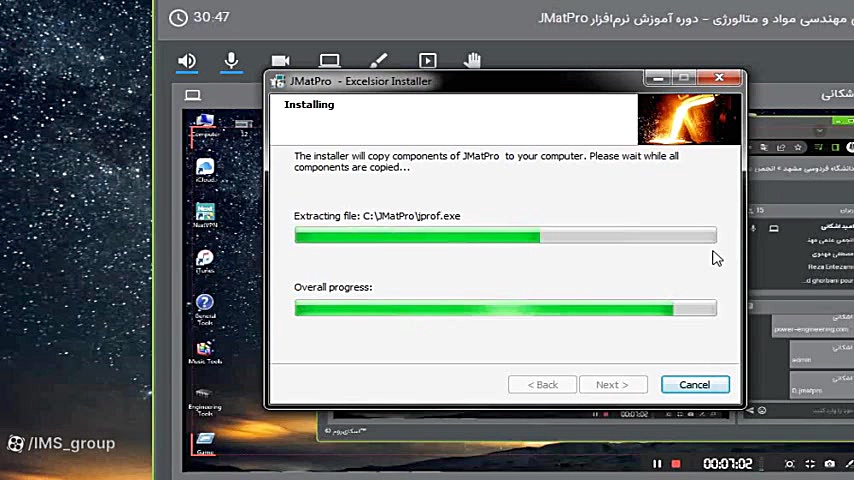Click the recorder collapse arrows icon
The width and height of the screenshot is (854, 480).
pyautogui.click(x=810, y=464)
